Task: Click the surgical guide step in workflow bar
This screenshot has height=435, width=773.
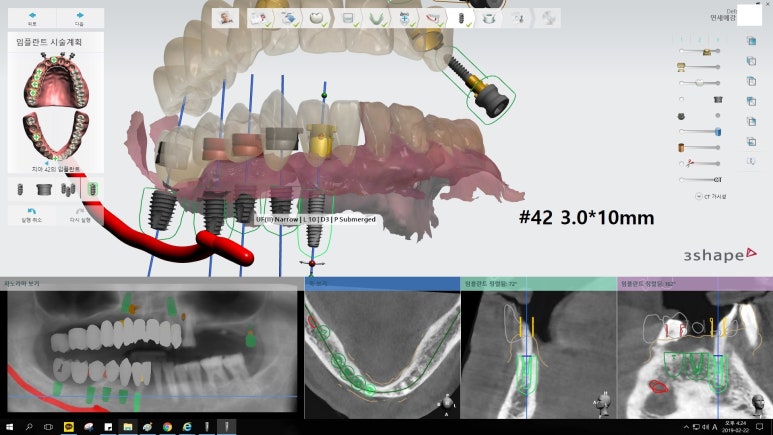Action: (x=491, y=17)
